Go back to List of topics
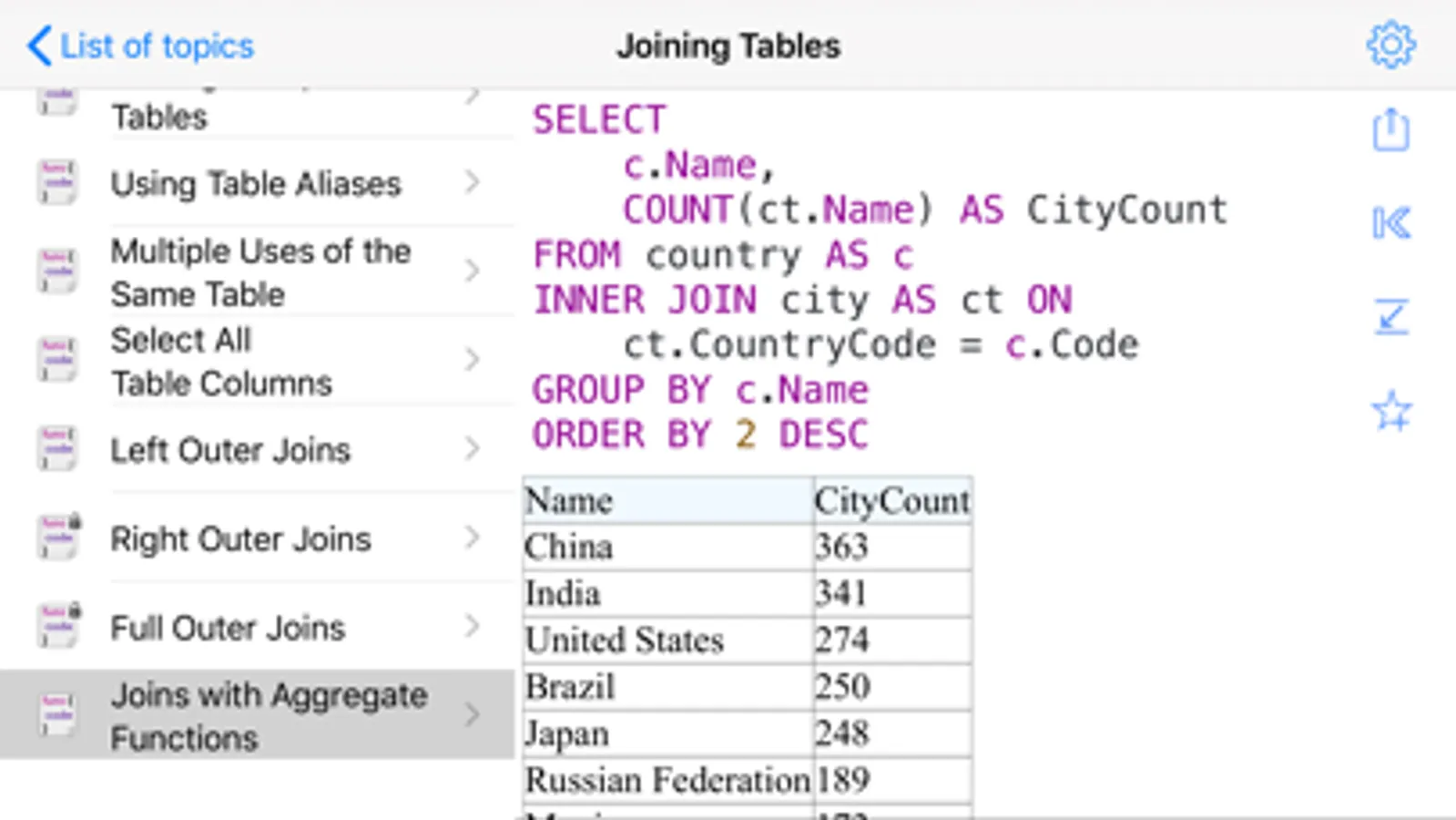This screenshot has width=1456, height=820. coord(140,46)
